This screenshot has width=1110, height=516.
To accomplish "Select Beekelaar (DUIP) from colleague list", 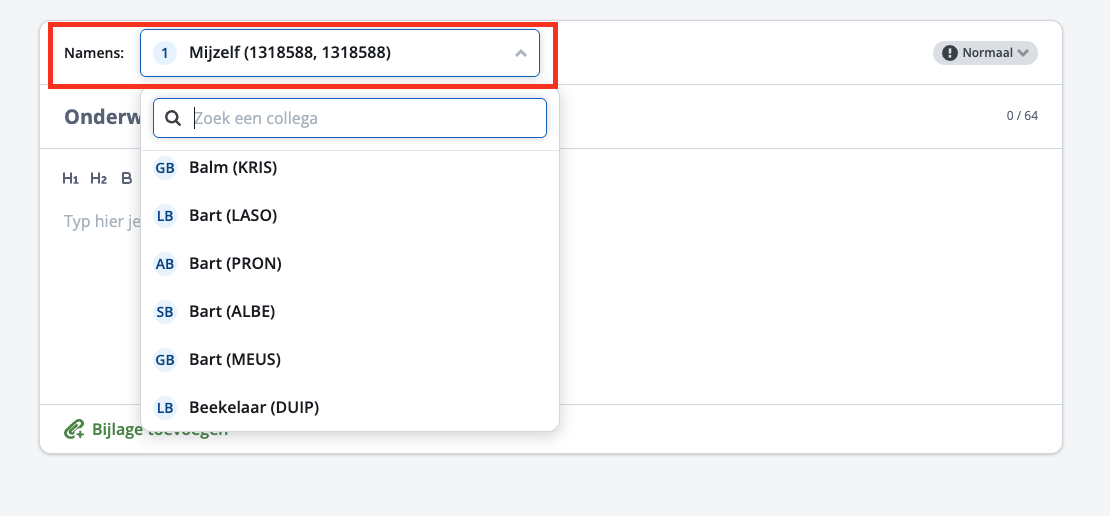I will [254, 408].
